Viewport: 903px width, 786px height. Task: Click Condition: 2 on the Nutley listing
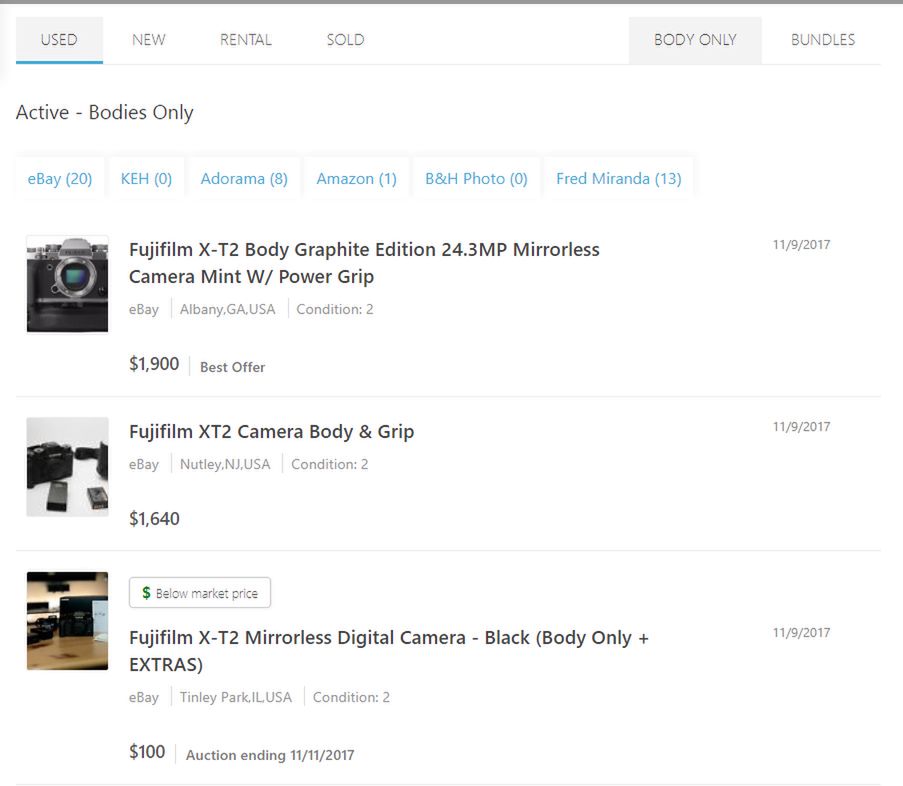329,464
